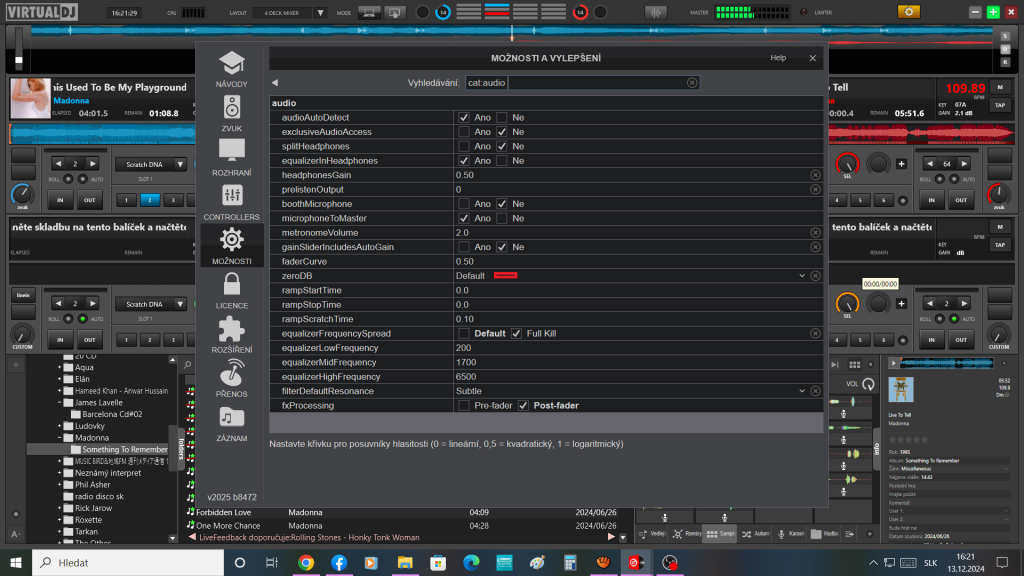Image resolution: width=1024 pixels, height=576 pixels.
Task: Open the zeroDB dropdown
Action: pos(801,276)
